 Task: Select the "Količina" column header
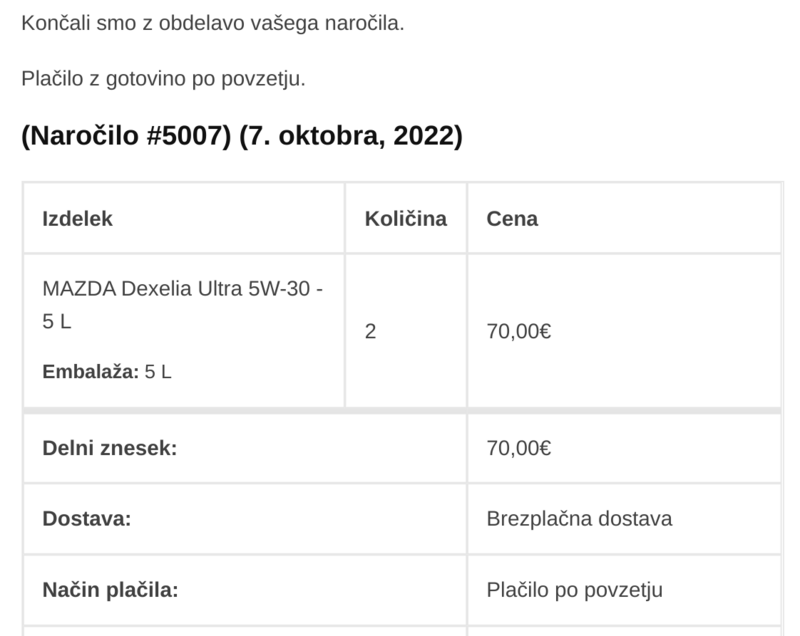point(405,218)
